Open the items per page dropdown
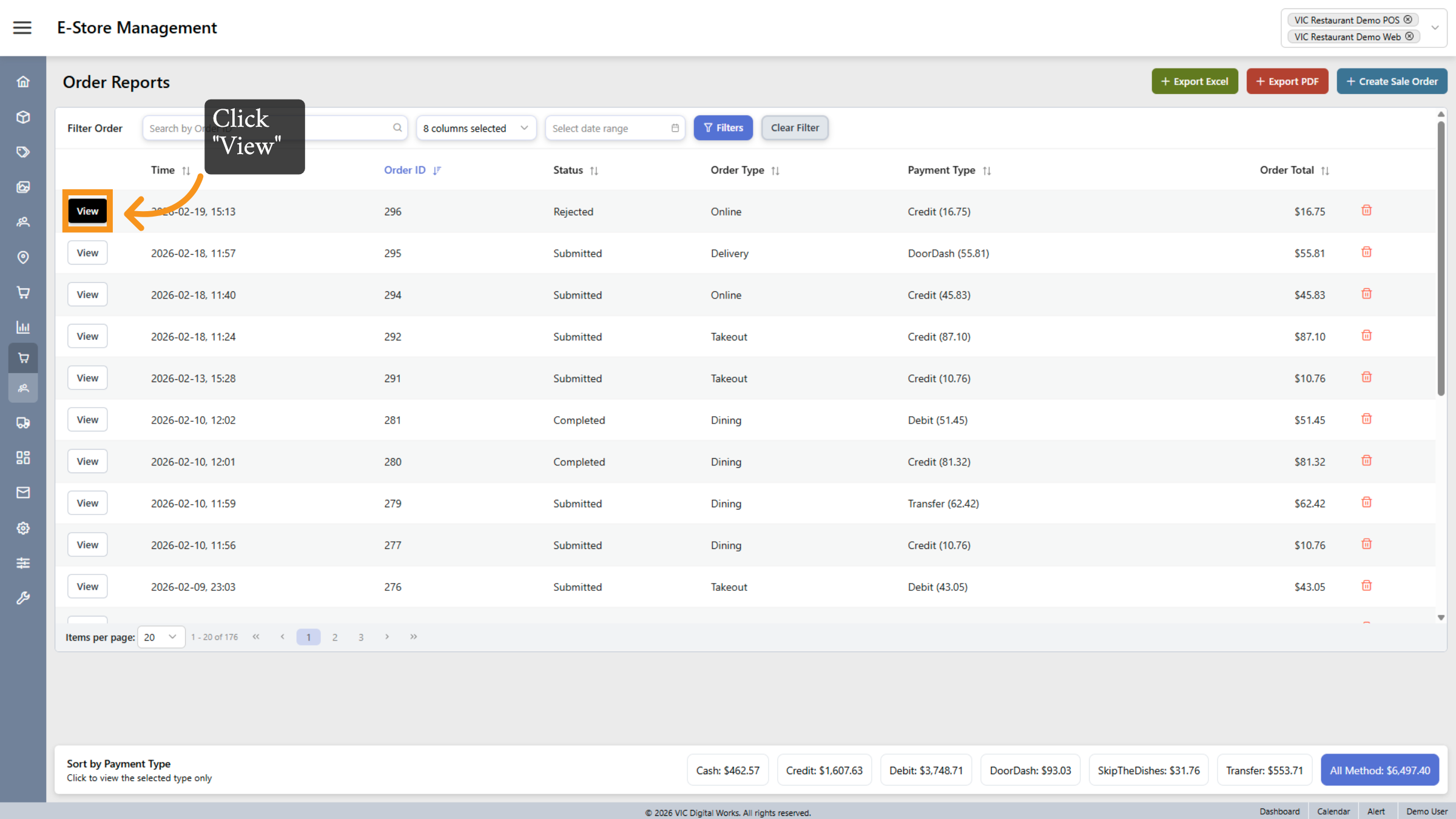The height and width of the screenshot is (819, 1456). (x=161, y=637)
